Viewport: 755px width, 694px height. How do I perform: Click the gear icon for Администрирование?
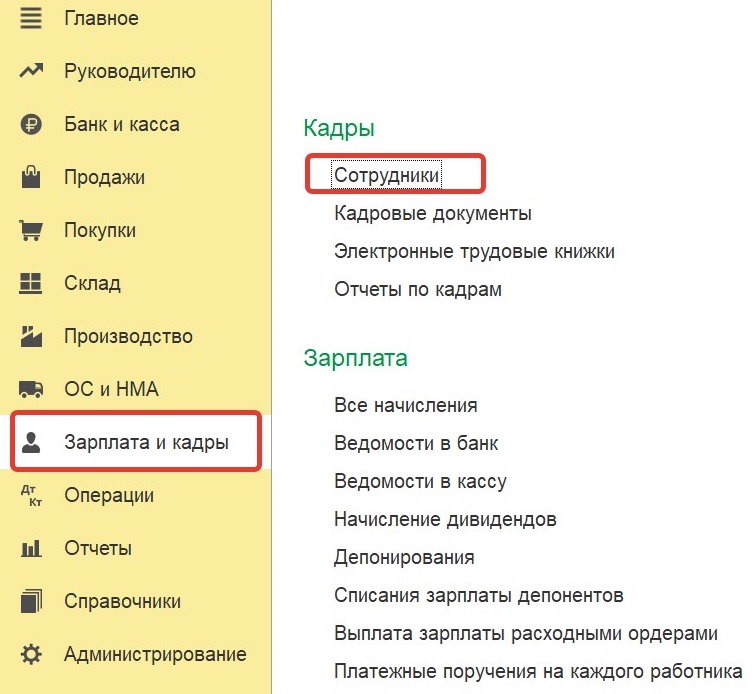coord(31,654)
